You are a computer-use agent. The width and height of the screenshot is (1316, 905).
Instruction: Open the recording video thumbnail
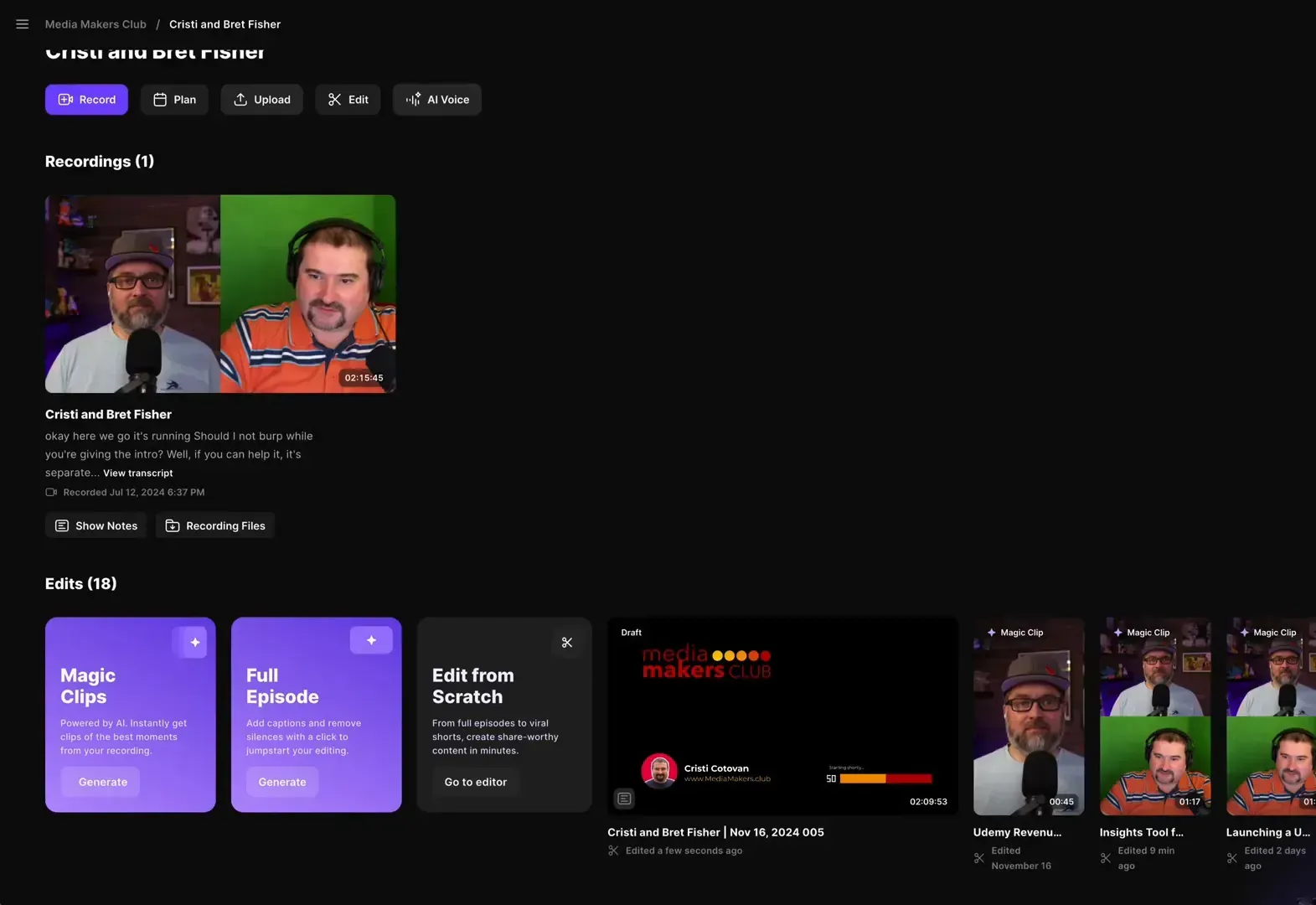[220, 294]
